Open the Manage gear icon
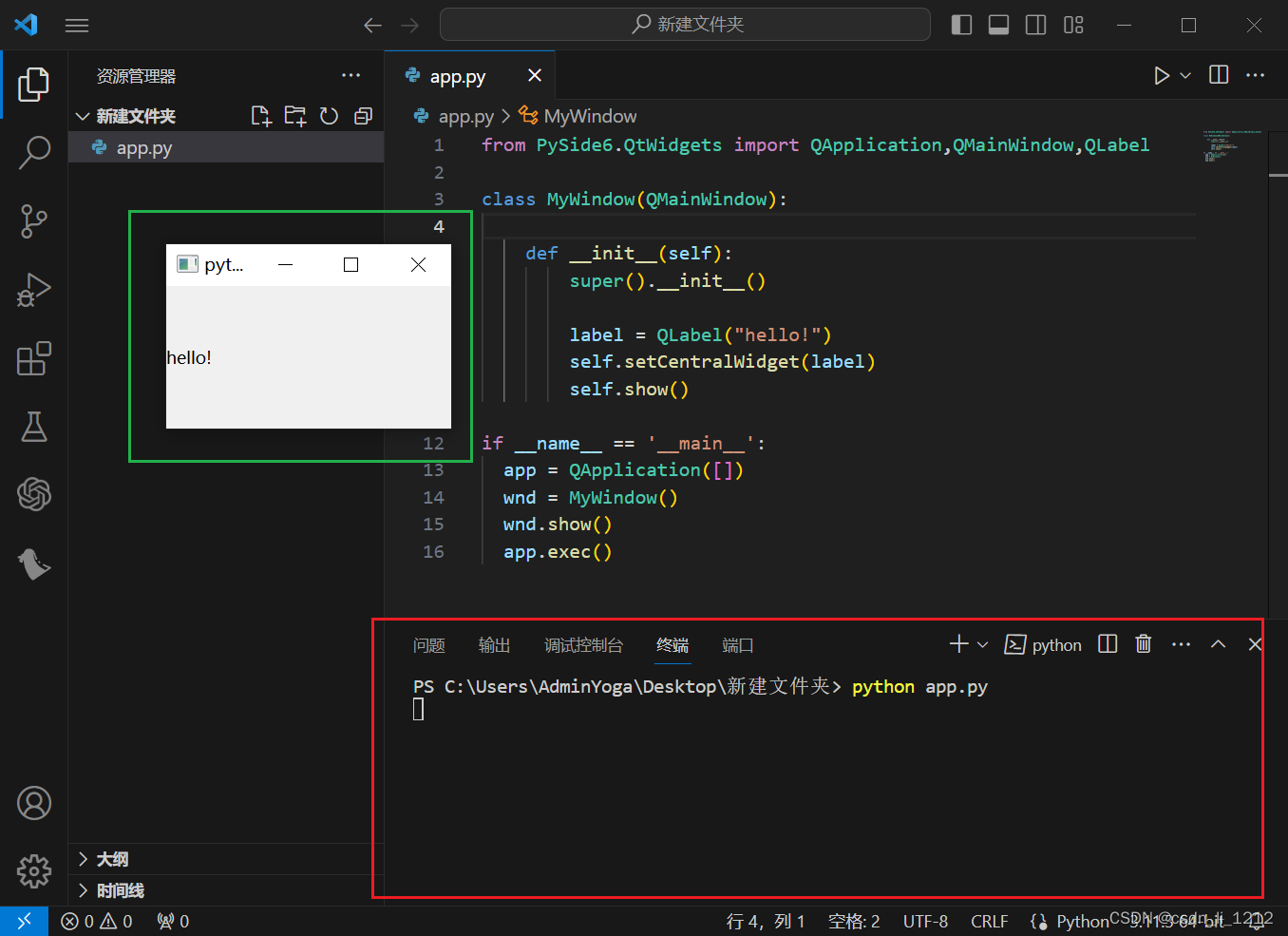The image size is (1288, 936). [x=34, y=870]
